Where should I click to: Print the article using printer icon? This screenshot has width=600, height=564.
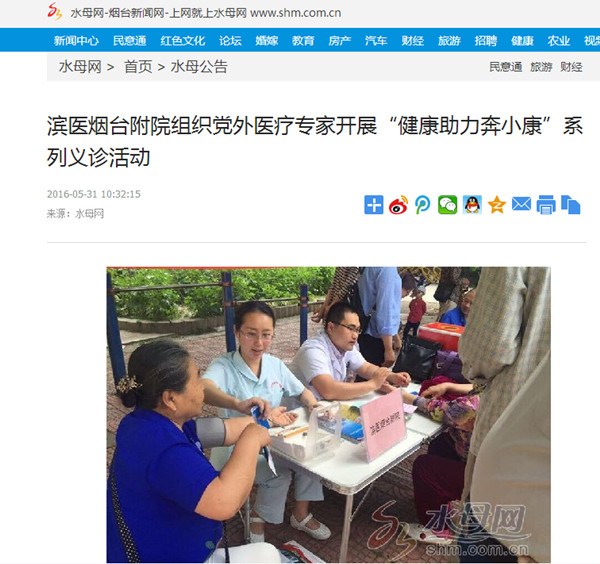coord(546,205)
